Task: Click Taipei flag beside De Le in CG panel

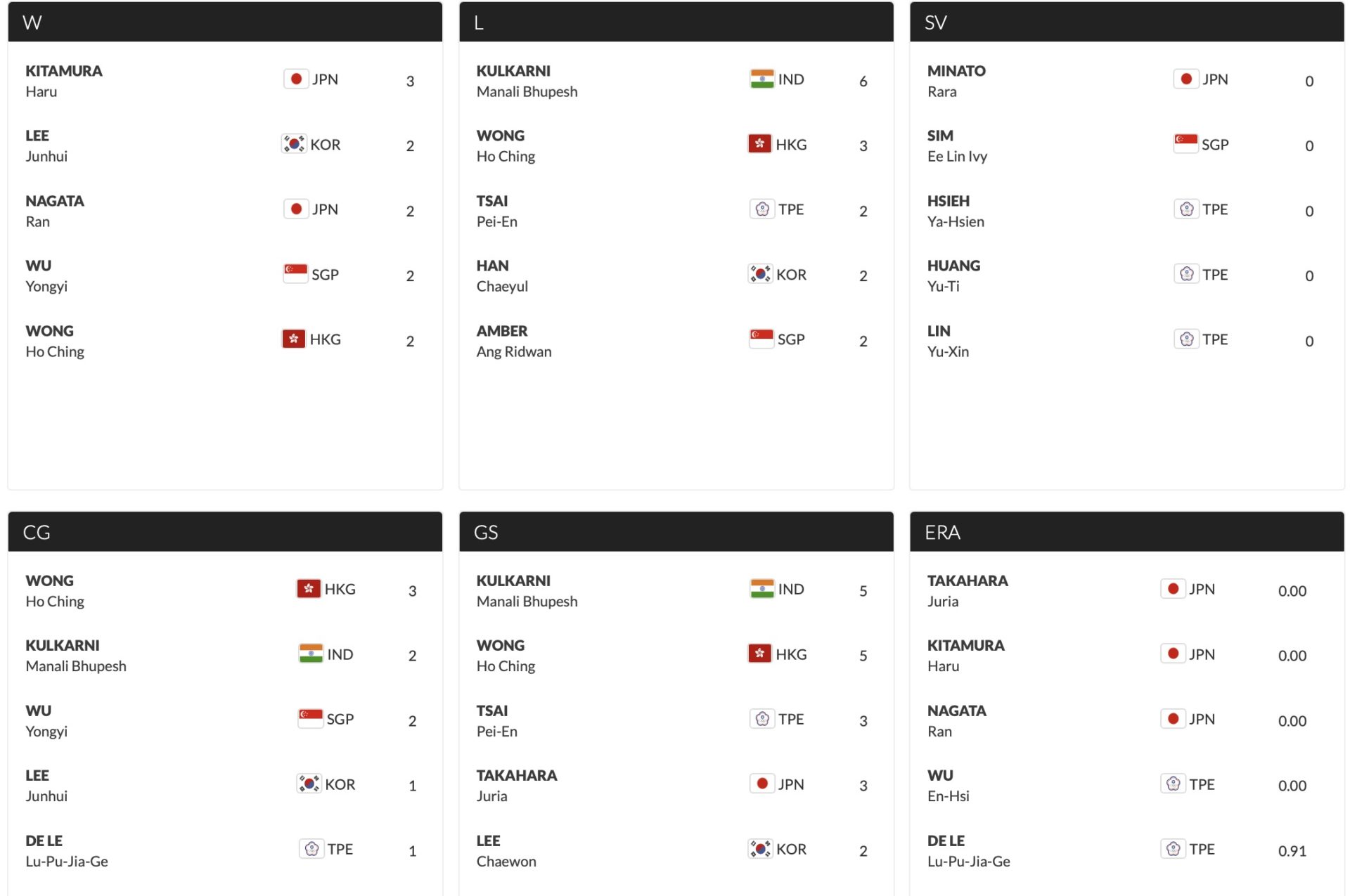Action: click(311, 849)
